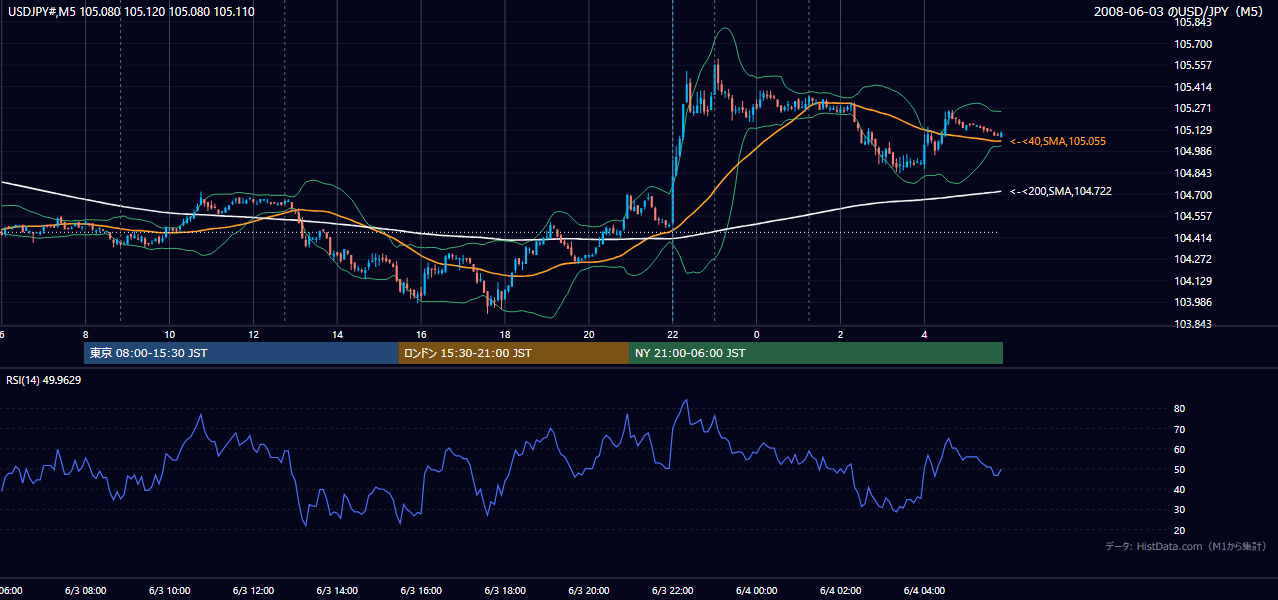The image size is (1278, 600).
Task: Click price axis value 104.557
Action: click(x=1192, y=216)
